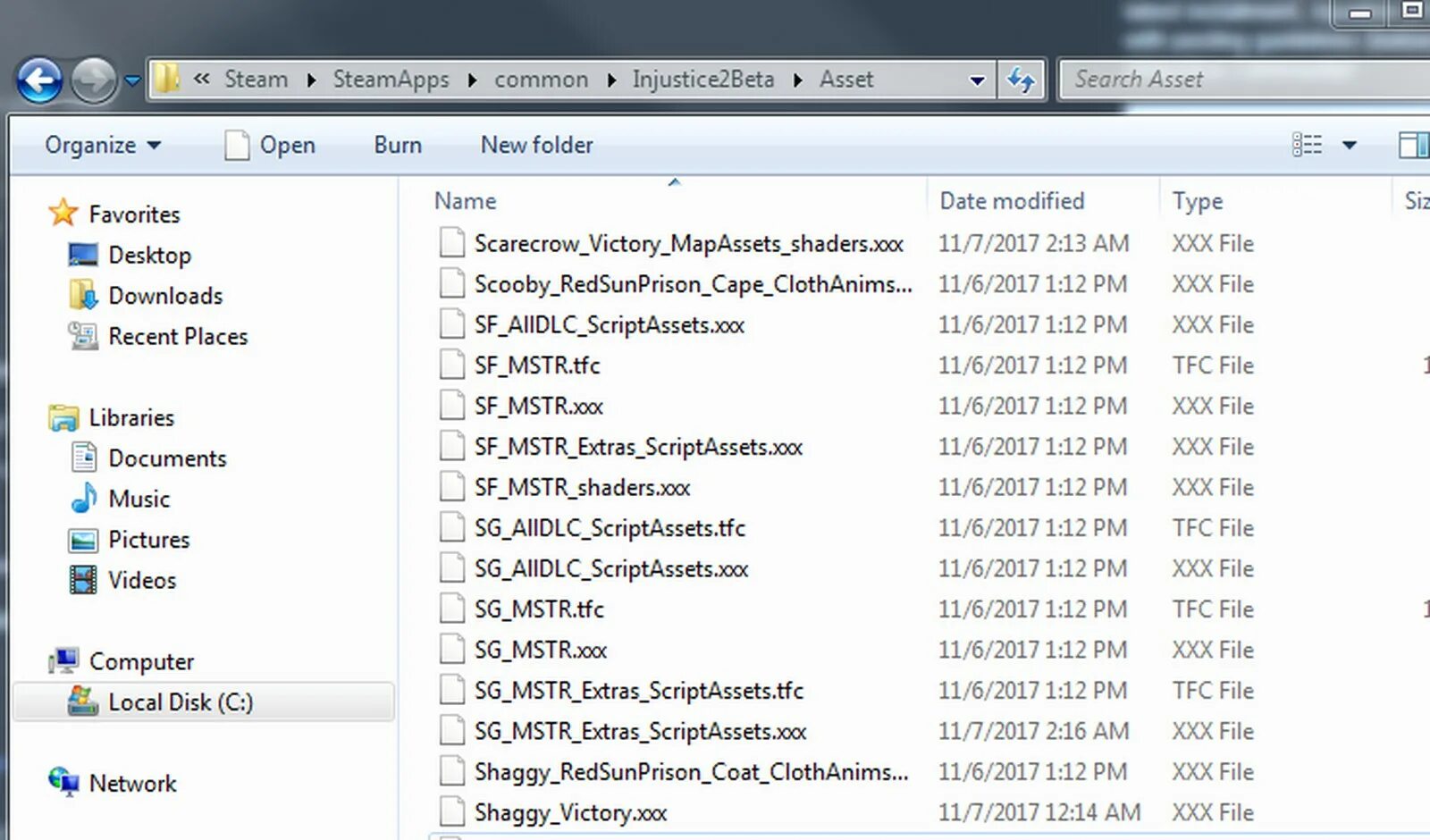The width and height of the screenshot is (1430, 840).
Task: Expand the arrow after SteamApps breadcrumb
Action: click(x=472, y=80)
